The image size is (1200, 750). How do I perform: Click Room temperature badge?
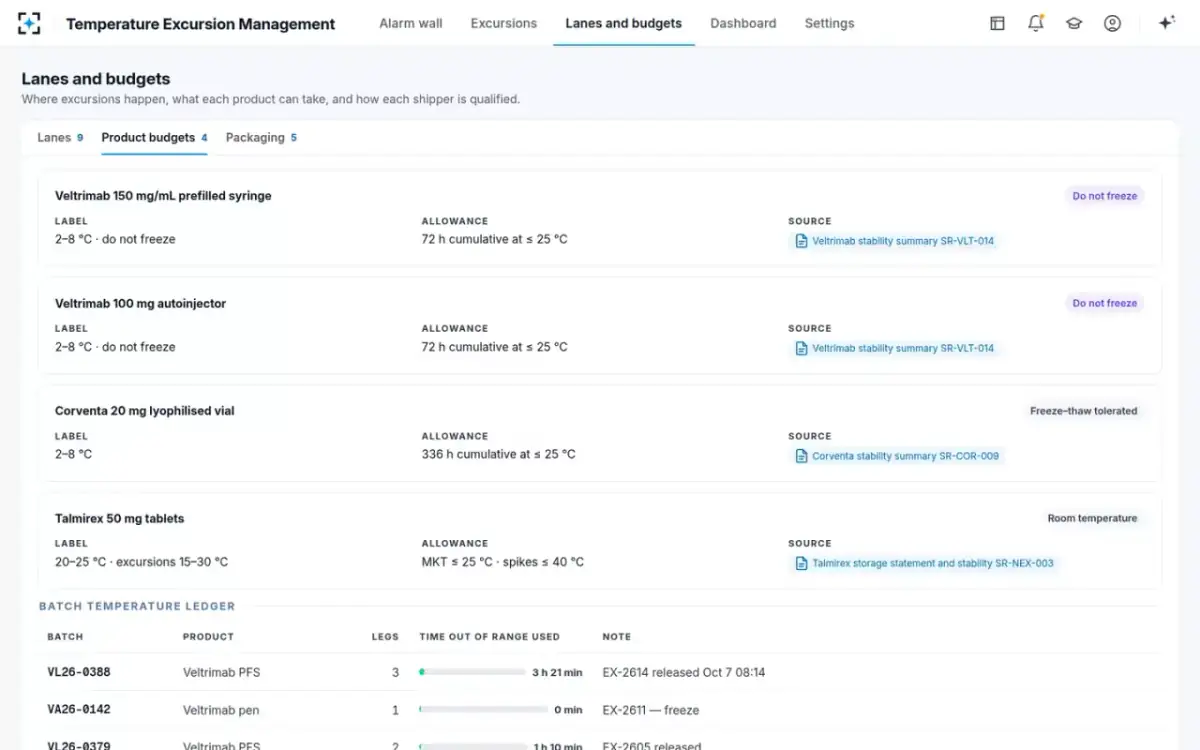point(1092,518)
